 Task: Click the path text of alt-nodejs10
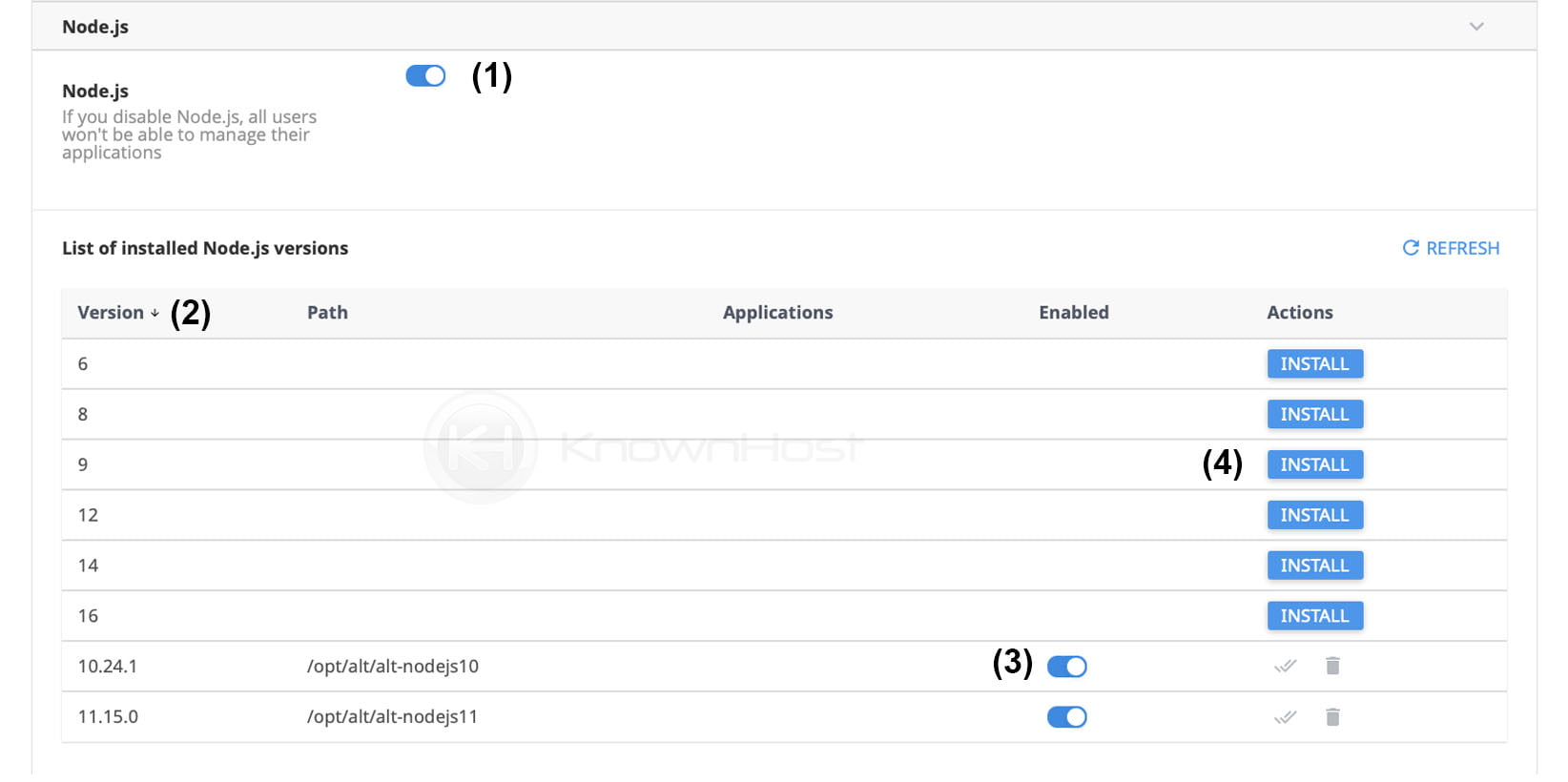pos(392,666)
